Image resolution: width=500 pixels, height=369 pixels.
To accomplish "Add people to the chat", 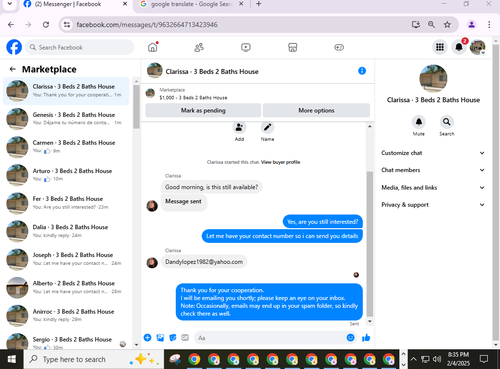I will click(x=239, y=127).
